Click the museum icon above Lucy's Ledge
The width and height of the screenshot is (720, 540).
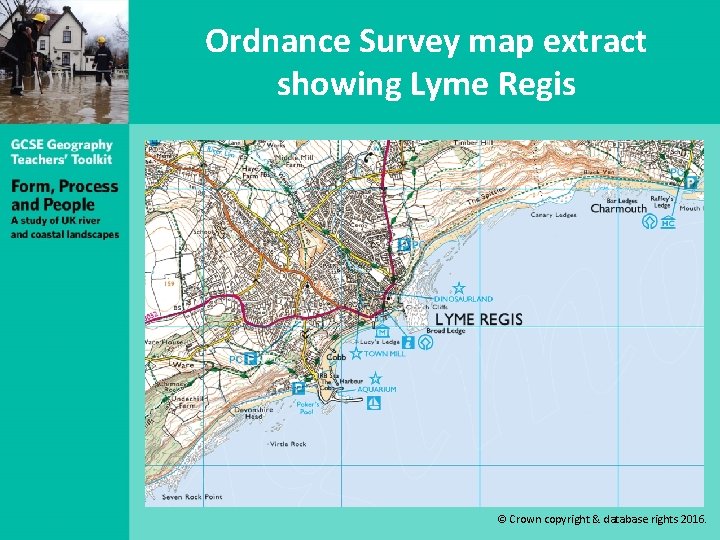[x=382, y=331]
